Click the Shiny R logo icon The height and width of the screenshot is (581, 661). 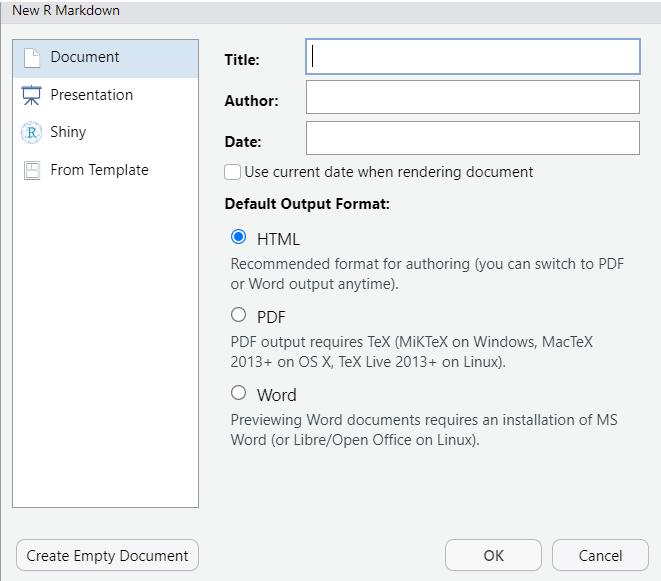click(x=32, y=133)
